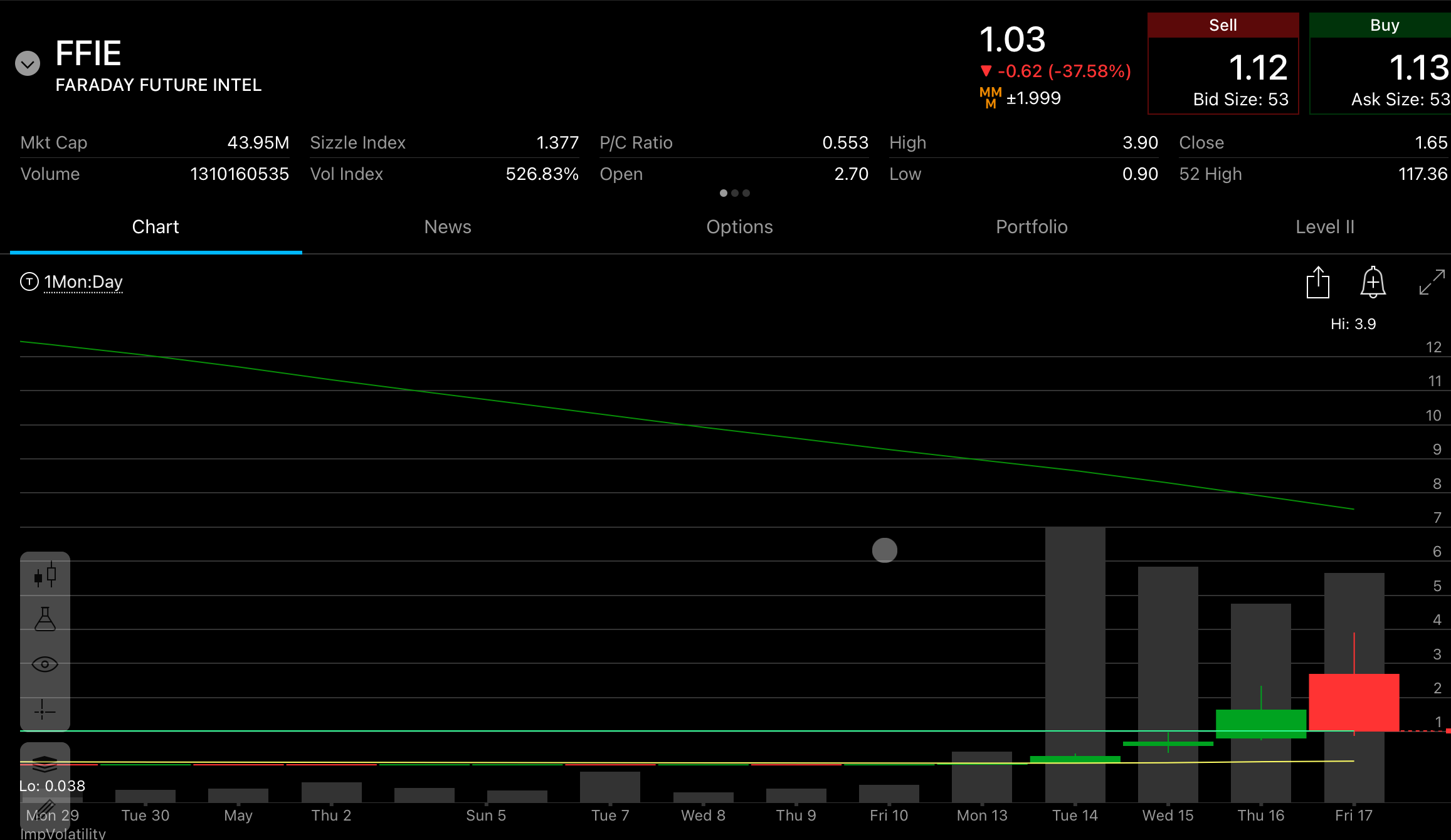This screenshot has height=840, width=1451.
Task: Tap the quote details page indicator dots
Action: [x=734, y=193]
